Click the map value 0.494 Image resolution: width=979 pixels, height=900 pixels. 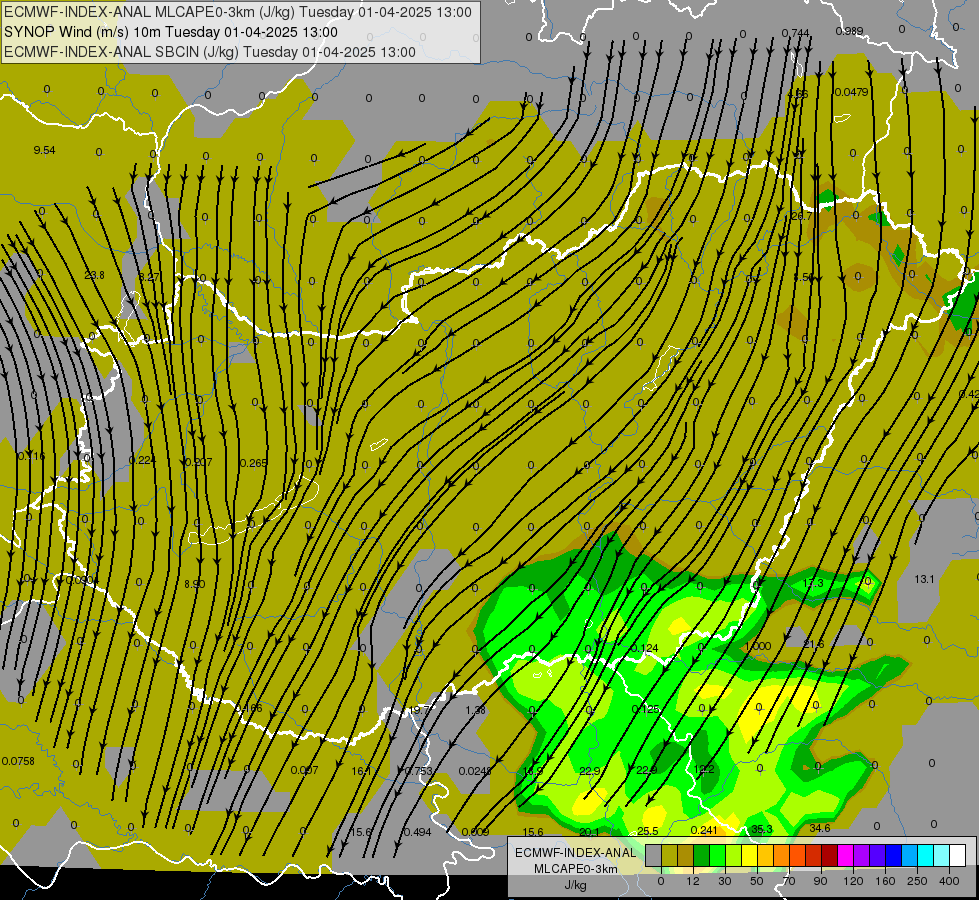pyautogui.click(x=417, y=832)
